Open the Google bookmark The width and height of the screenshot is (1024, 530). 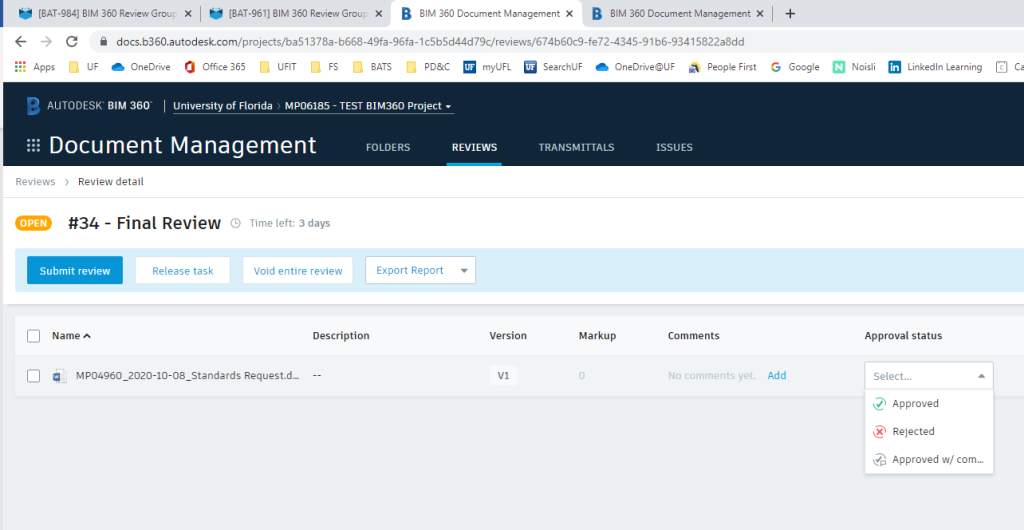(x=795, y=67)
